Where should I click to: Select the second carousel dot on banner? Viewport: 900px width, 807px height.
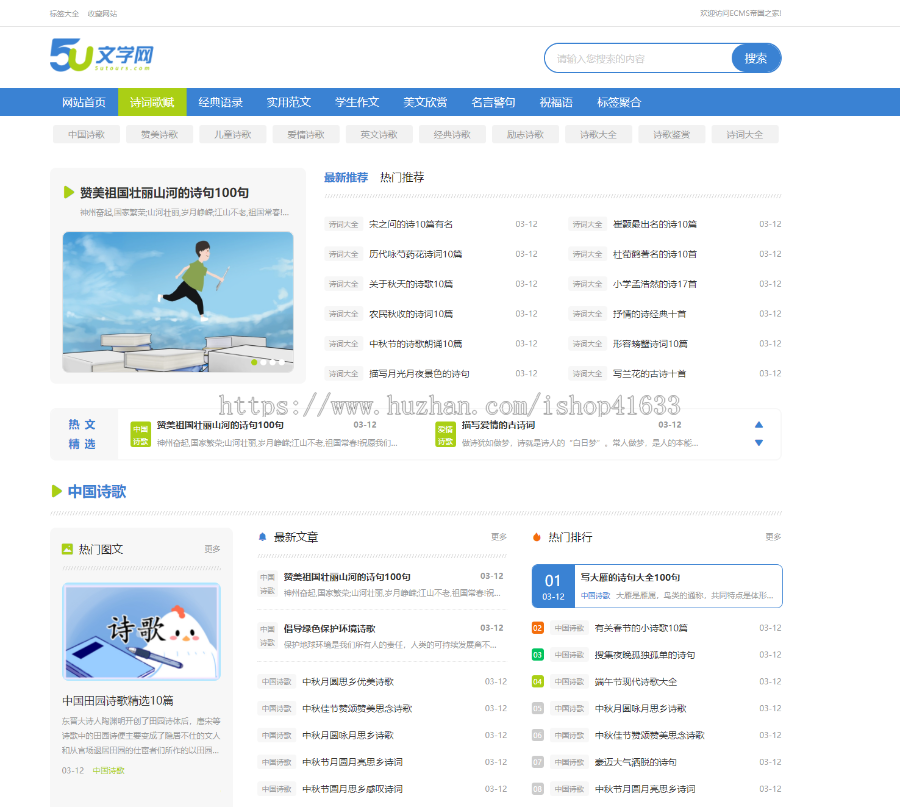pyautogui.click(x=263, y=362)
